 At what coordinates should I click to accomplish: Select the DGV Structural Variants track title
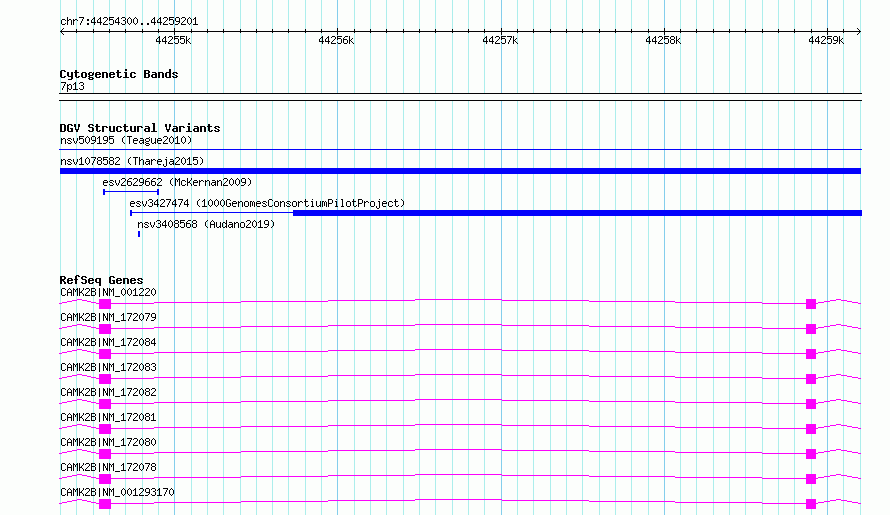140,128
